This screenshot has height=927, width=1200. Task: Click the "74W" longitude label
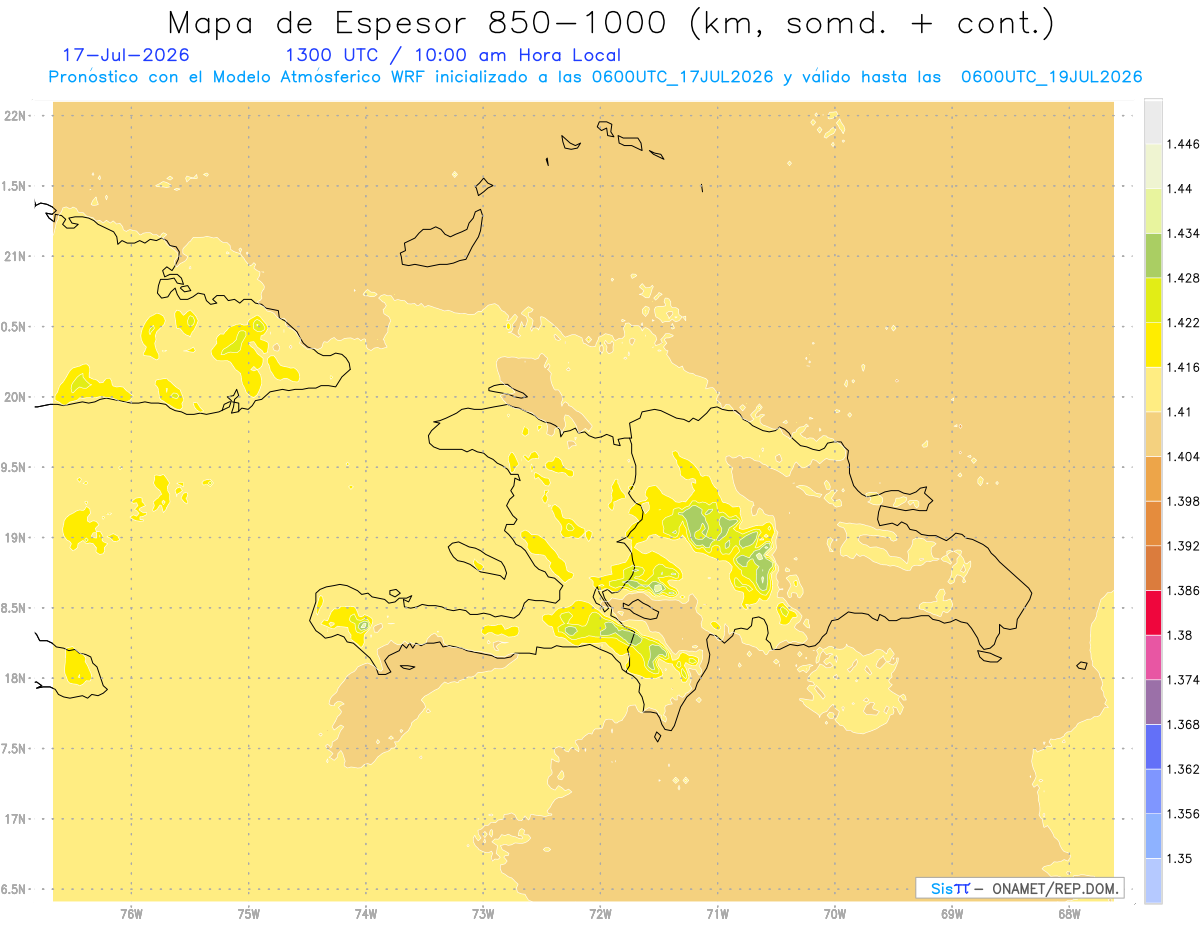[366, 913]
